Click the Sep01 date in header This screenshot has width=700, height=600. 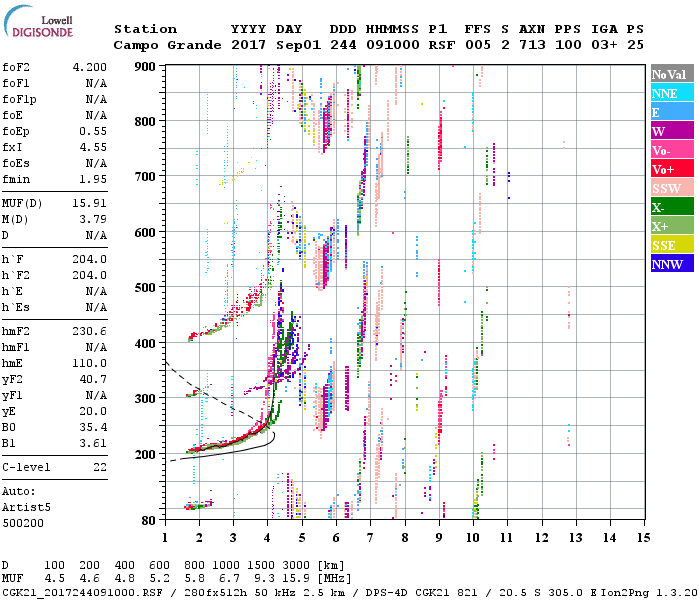pos(298,45)
